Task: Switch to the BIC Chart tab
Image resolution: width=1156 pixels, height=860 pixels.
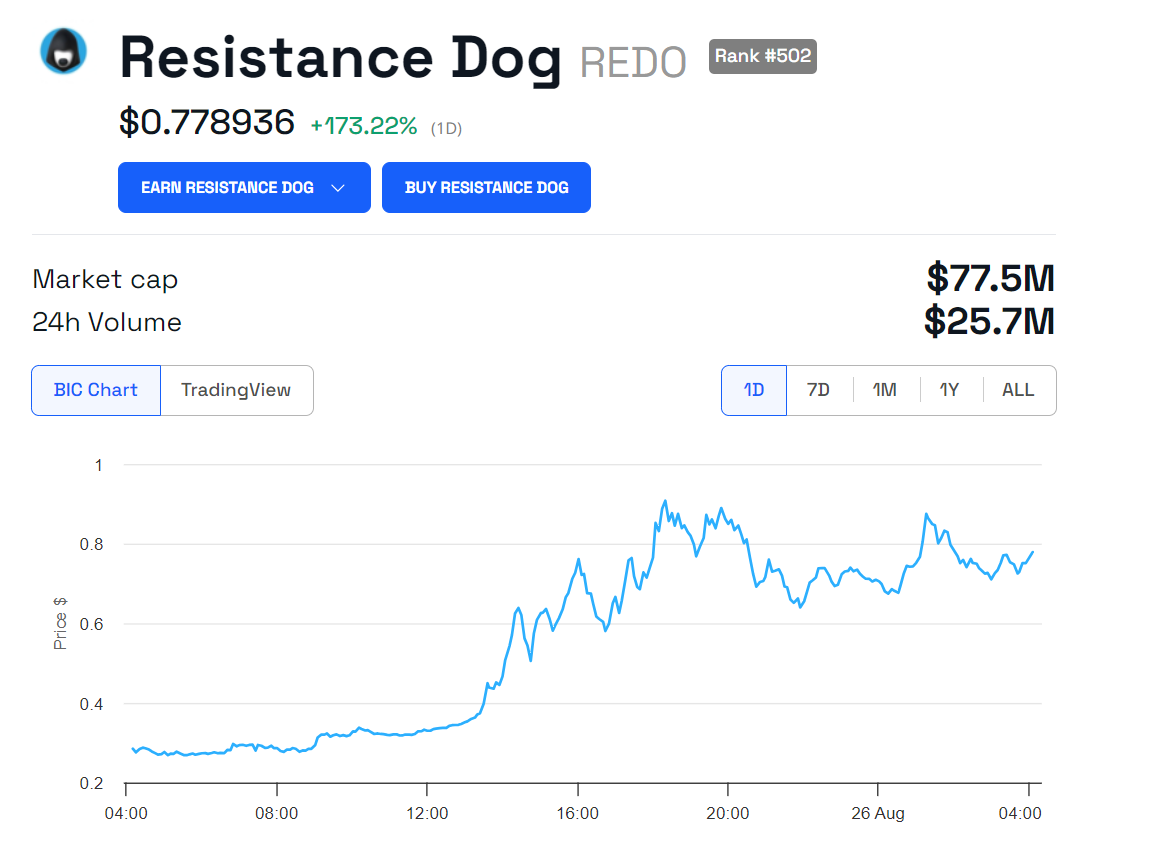Action: point(96,390)
